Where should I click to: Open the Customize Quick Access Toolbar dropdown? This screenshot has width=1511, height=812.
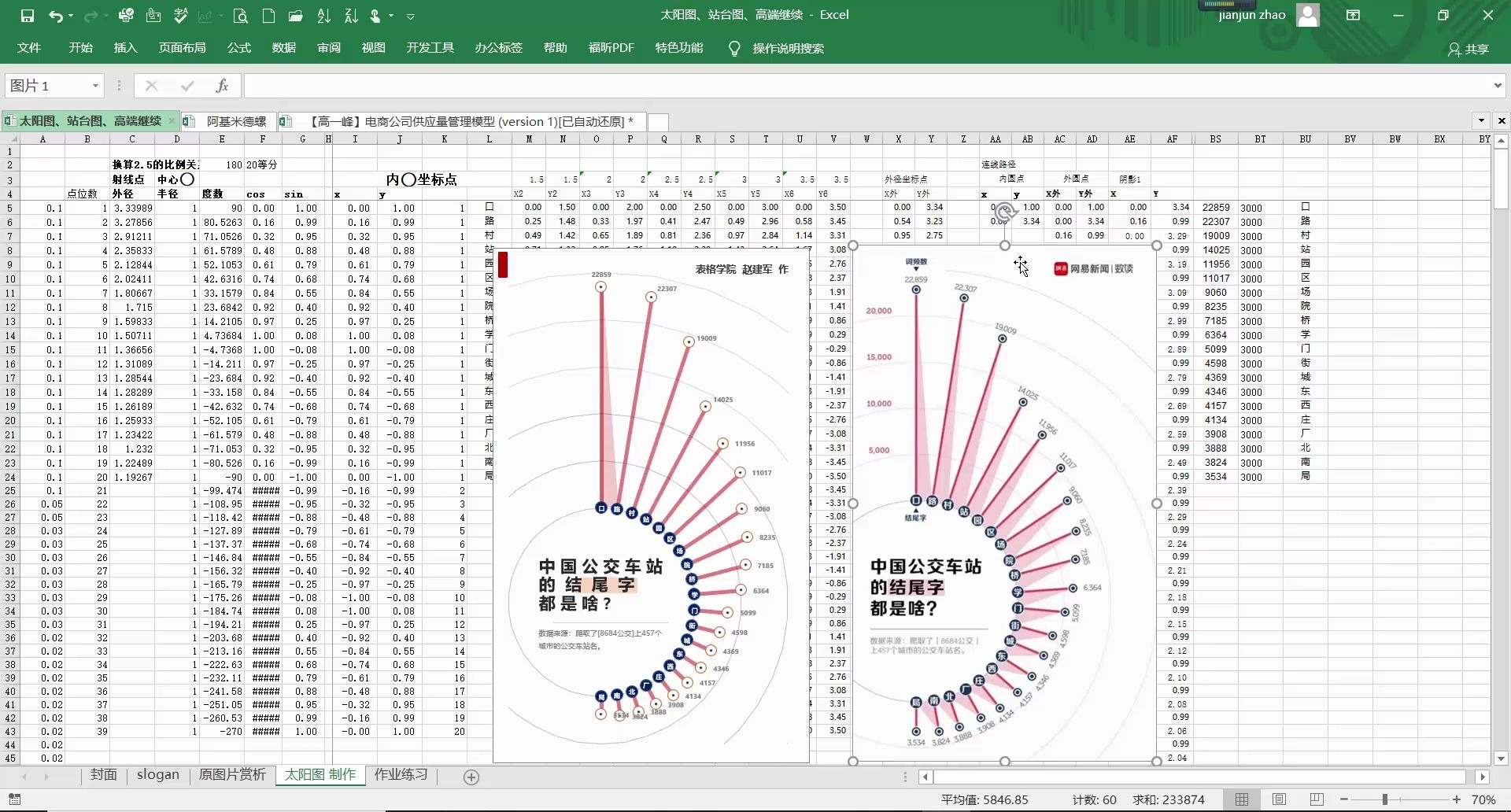click(410, 16)
